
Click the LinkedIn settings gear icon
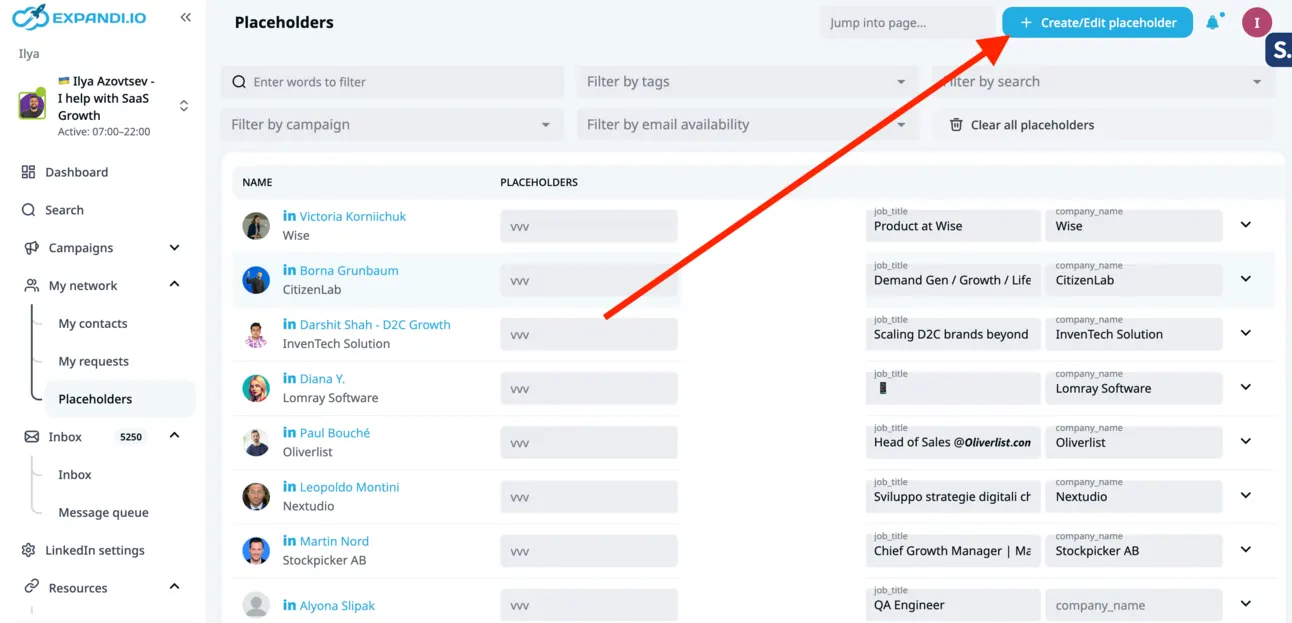tap(28, 550)
